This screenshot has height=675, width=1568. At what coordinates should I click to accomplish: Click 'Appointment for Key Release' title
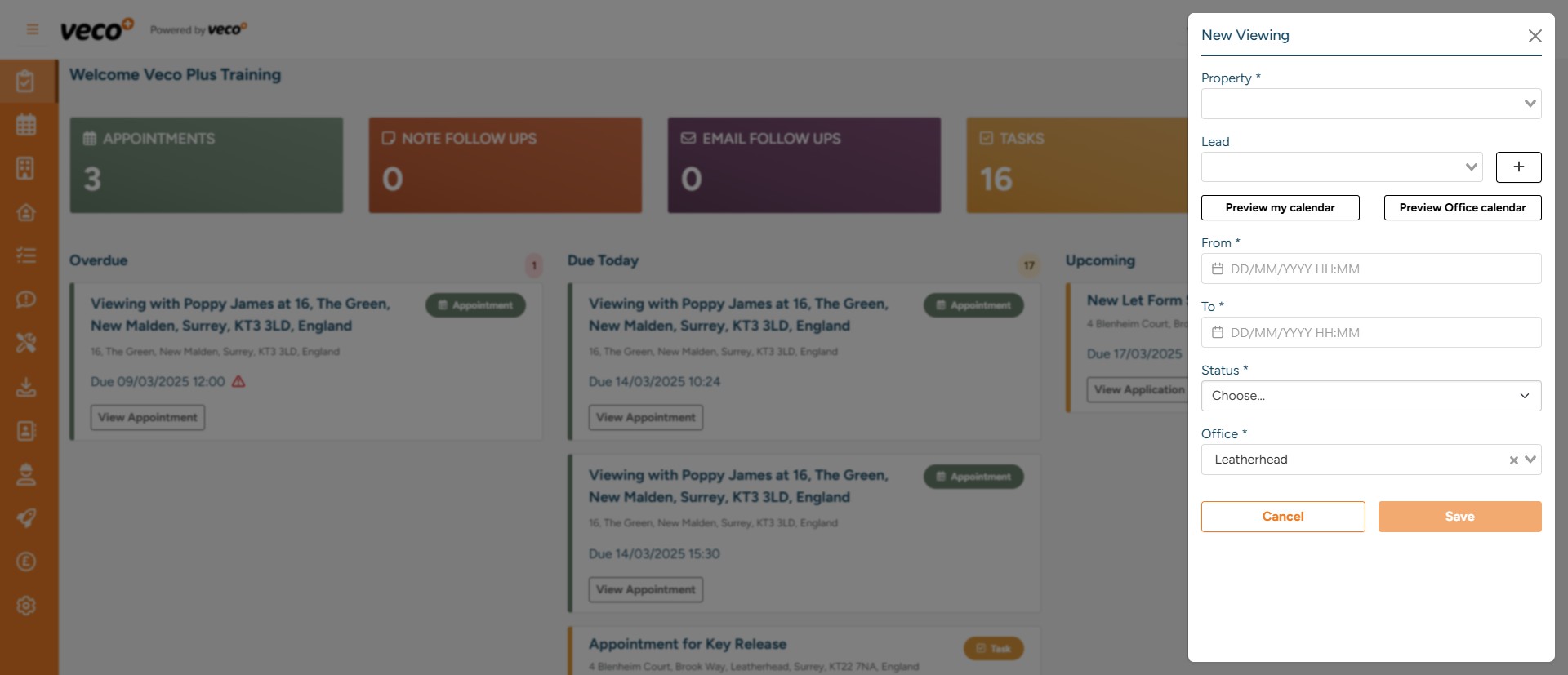click(688, 644)
